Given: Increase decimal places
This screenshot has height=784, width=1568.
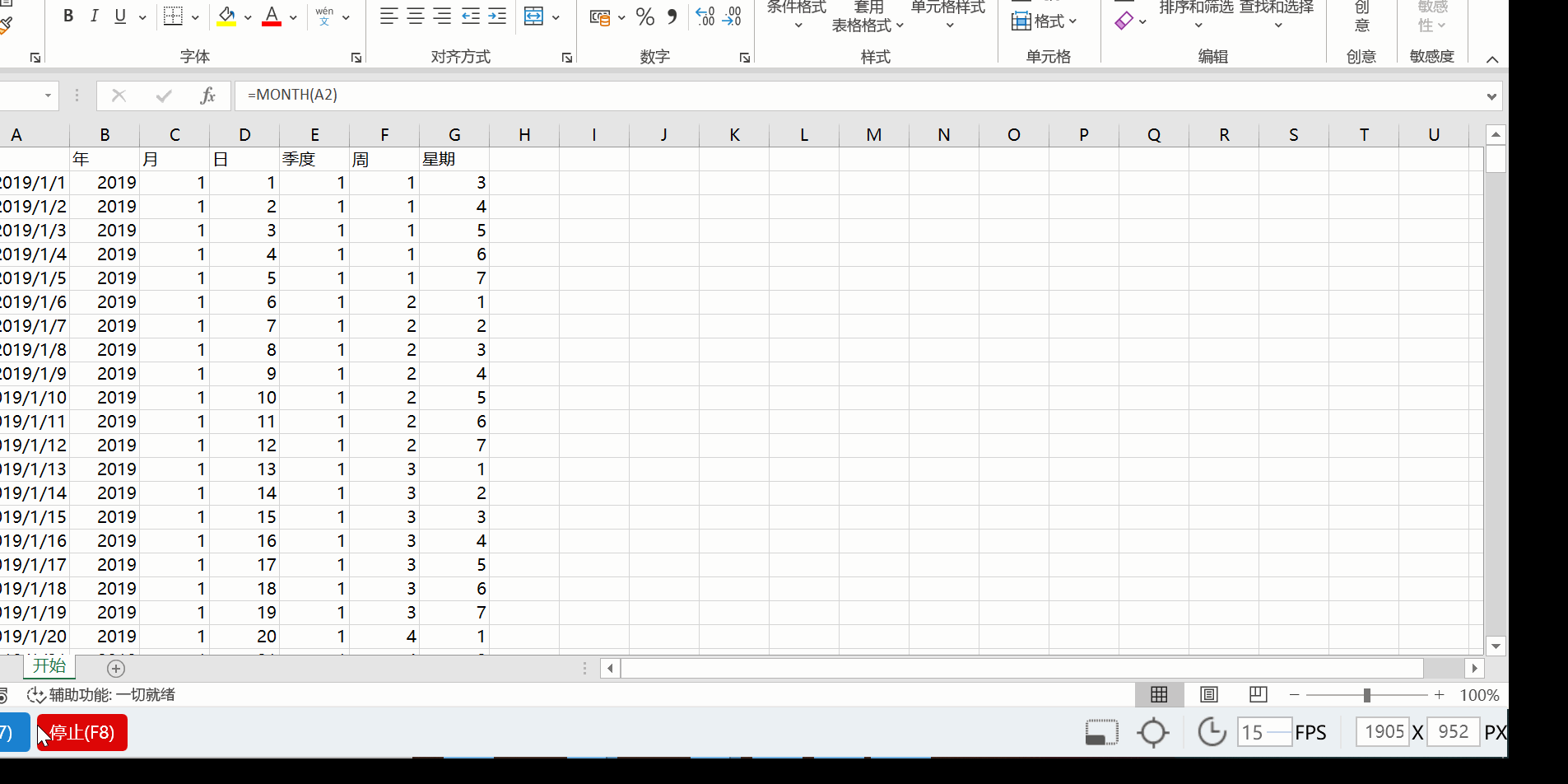Looking at the screenshot, I should coord(705,16).
